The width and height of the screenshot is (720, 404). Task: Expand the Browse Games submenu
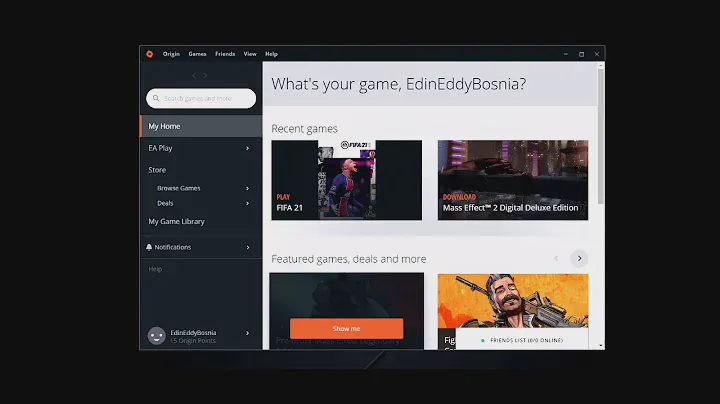click(x=247, y=188)
